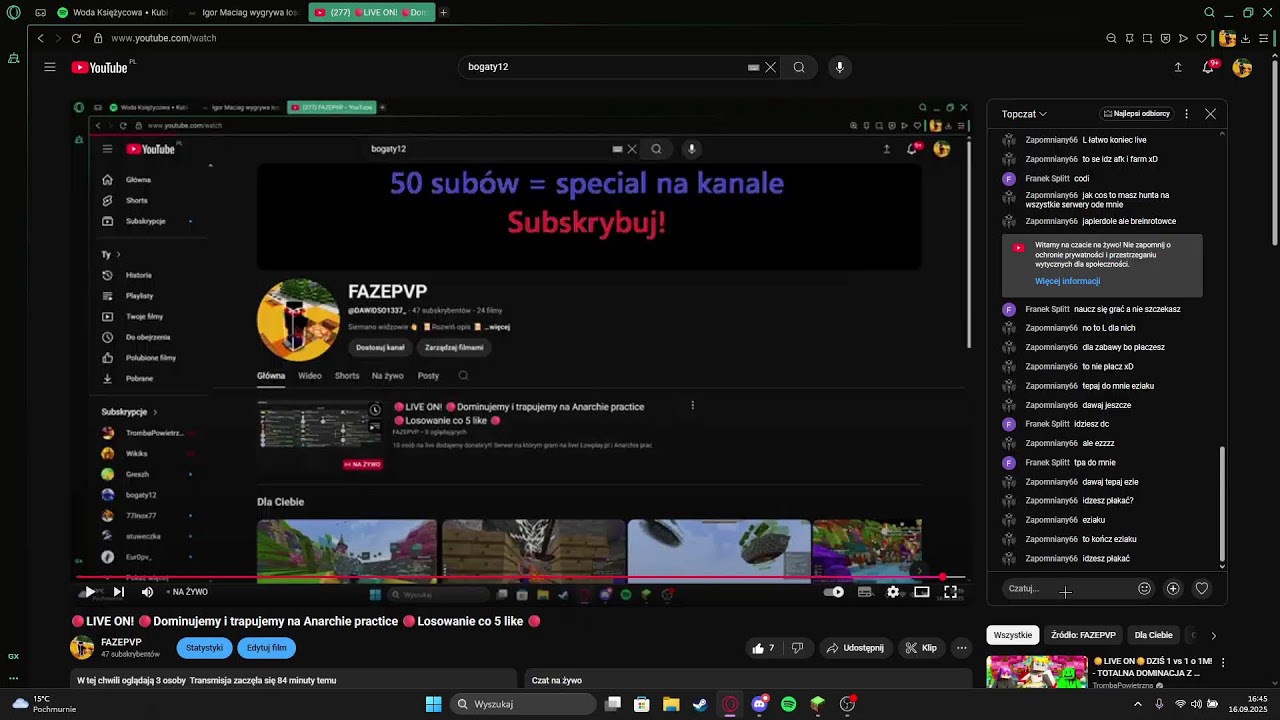Click the Edytuj film button
Viewport: 1280px width, 720px height.
coord(267,648)
